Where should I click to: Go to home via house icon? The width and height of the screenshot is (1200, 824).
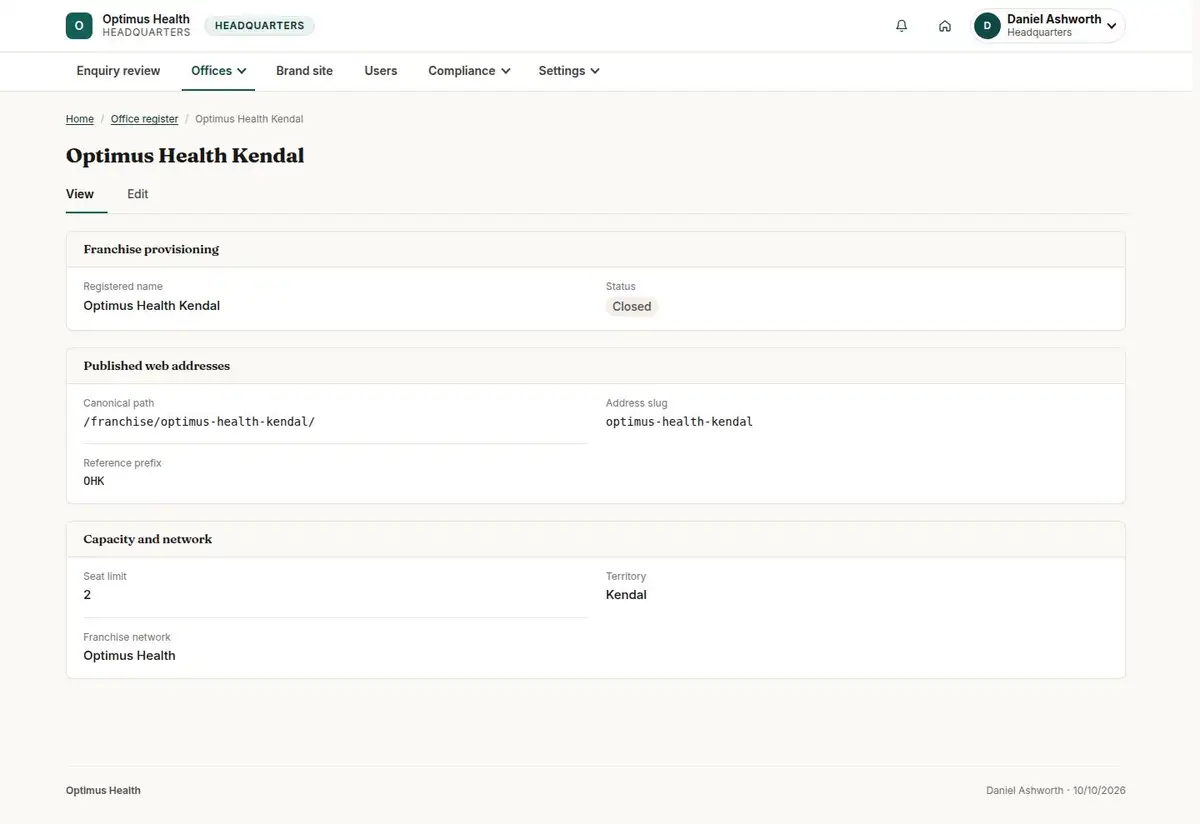click(x=945, y=26)
